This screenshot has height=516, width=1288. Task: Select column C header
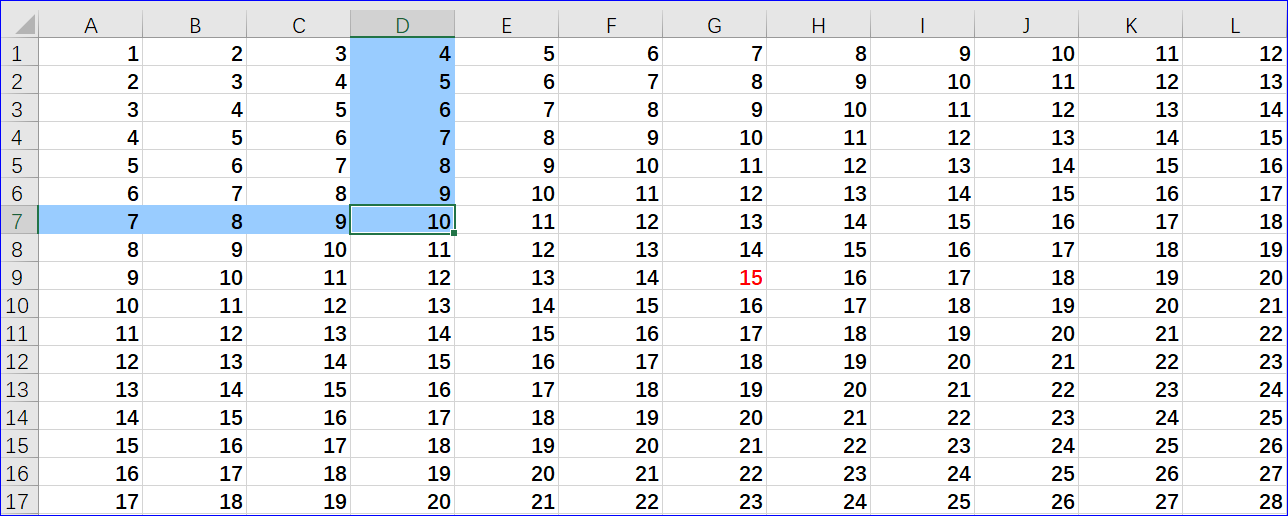click(x=299, y=26)
